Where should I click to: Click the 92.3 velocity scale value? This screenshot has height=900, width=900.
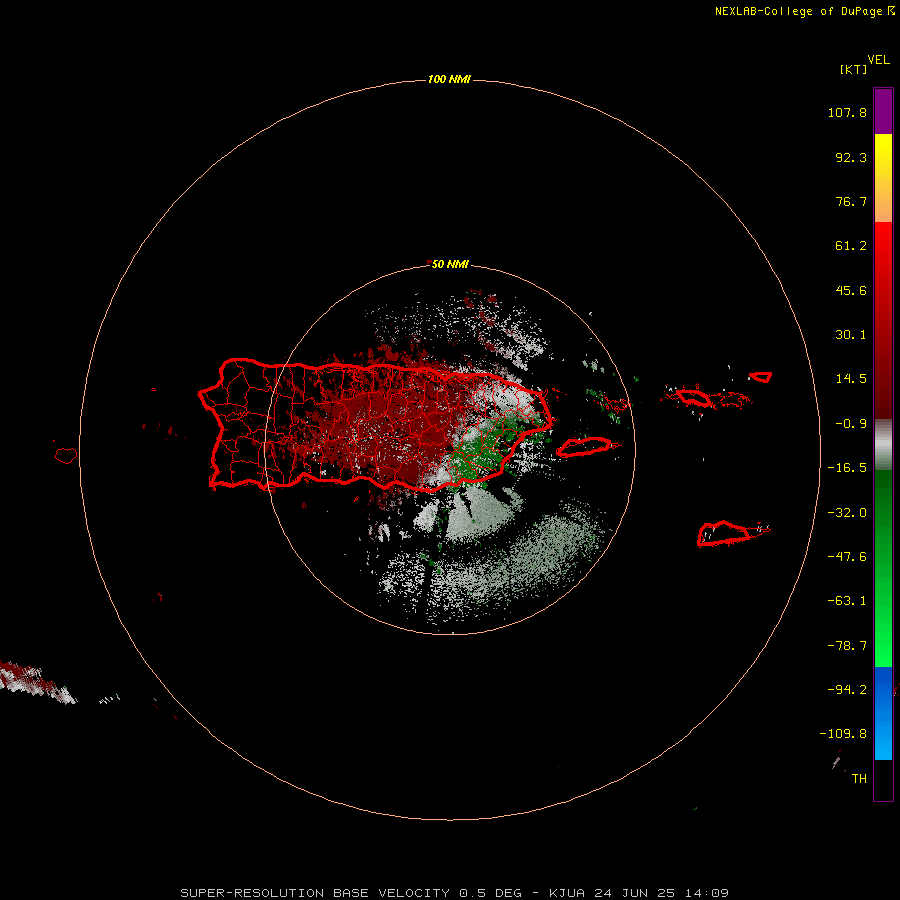pos(851,157)
